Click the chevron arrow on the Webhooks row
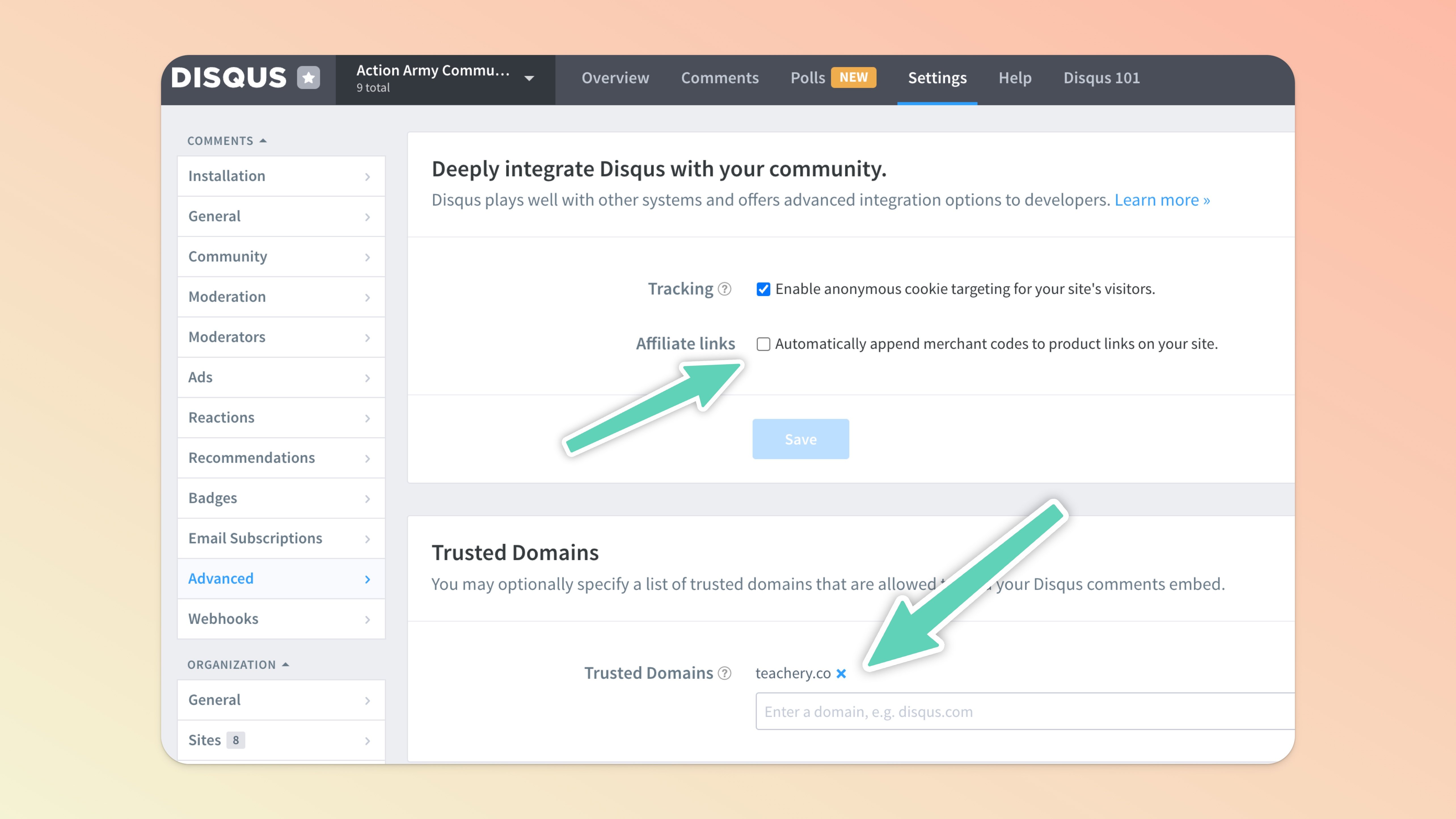1456x819 pixels. click(x=367, y=619)
